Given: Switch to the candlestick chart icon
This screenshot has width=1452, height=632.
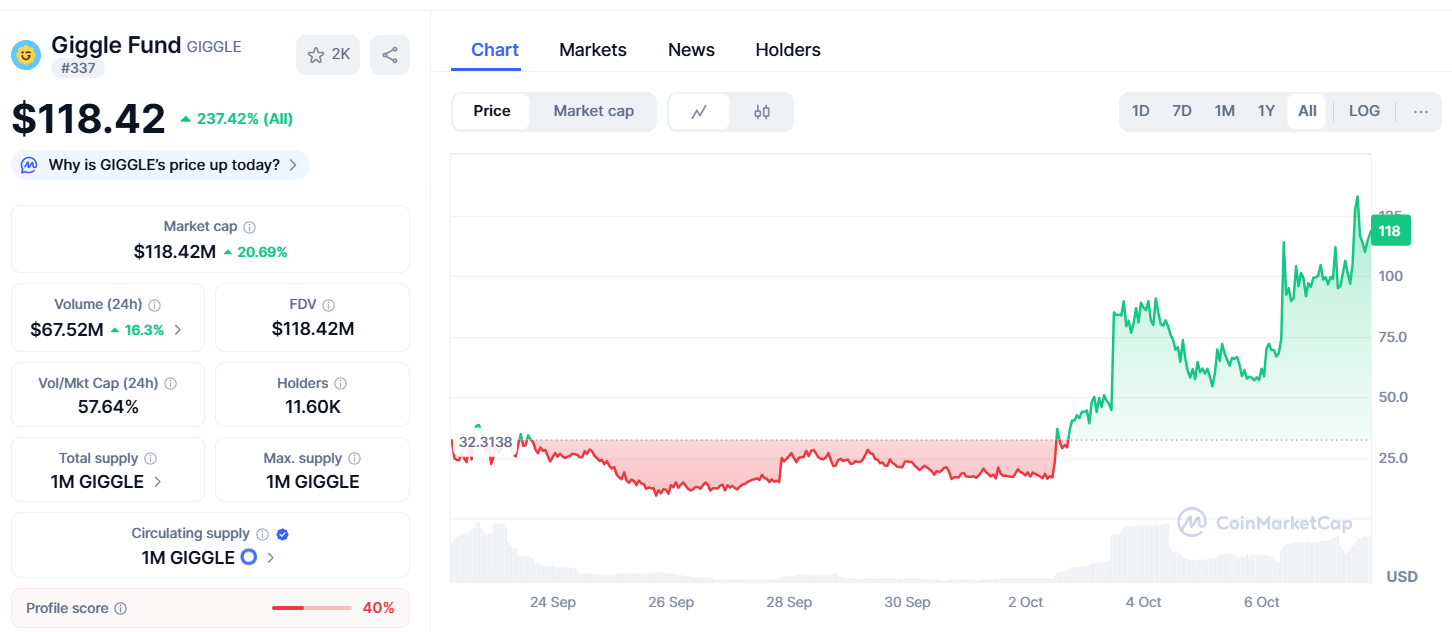Looking at the screenshot, I should tap(762, 112).
